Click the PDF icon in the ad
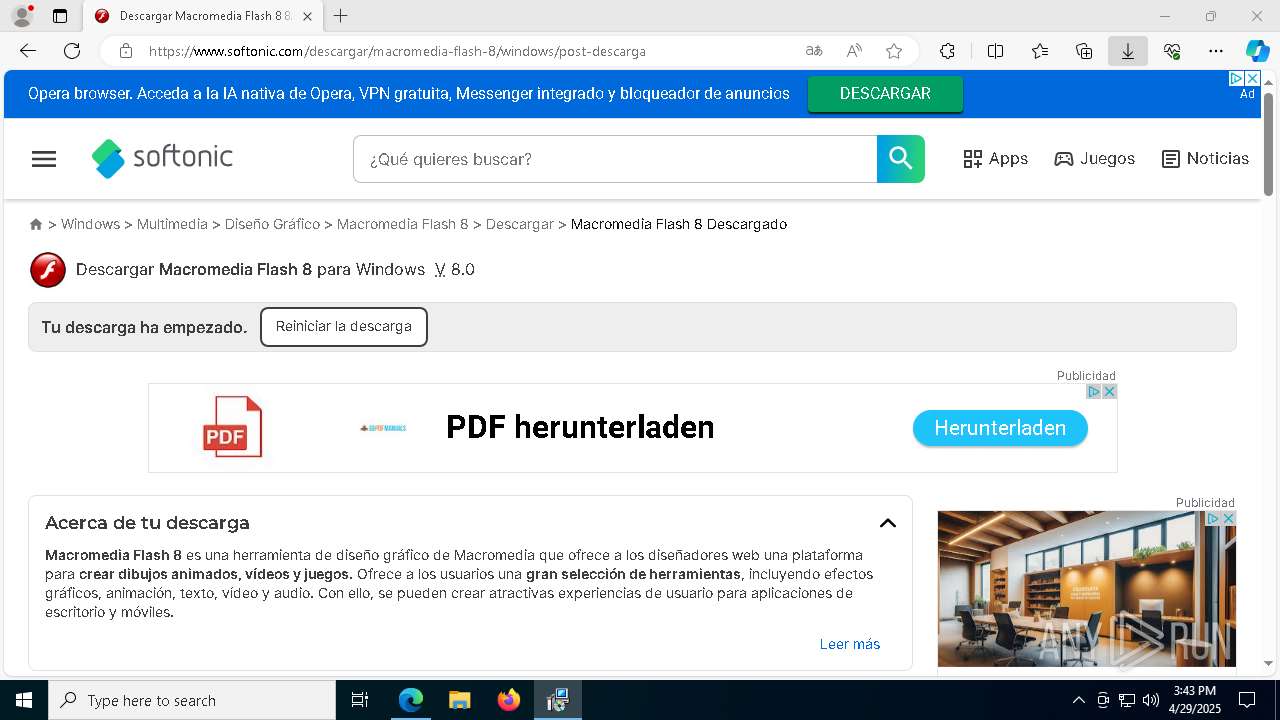 point(232,427)
